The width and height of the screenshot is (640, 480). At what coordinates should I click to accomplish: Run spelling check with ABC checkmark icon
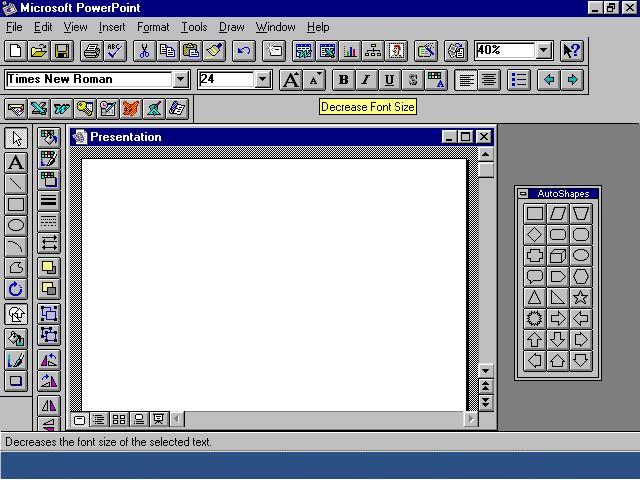pos(115,51)
